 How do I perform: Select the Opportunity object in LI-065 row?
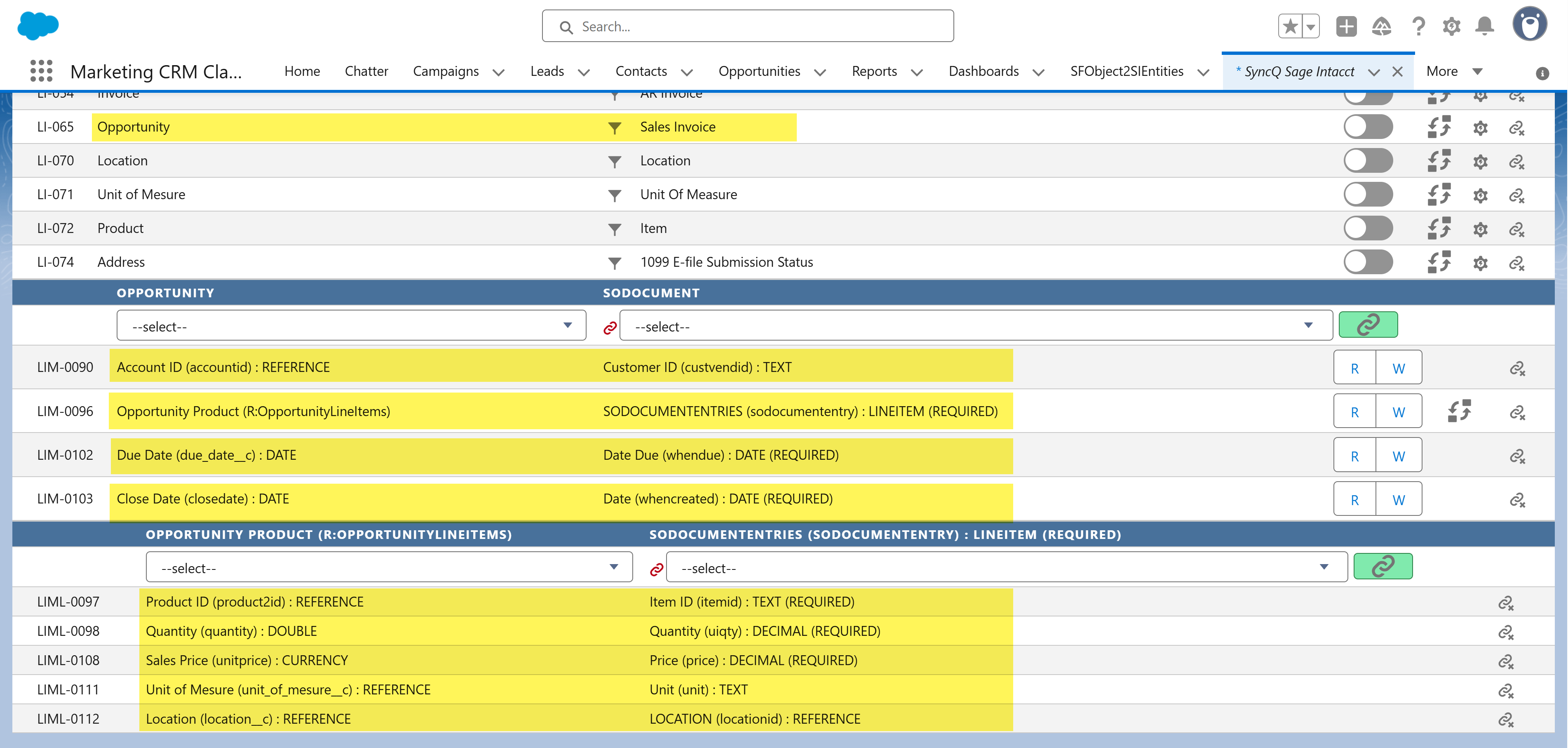coord(133,127)
